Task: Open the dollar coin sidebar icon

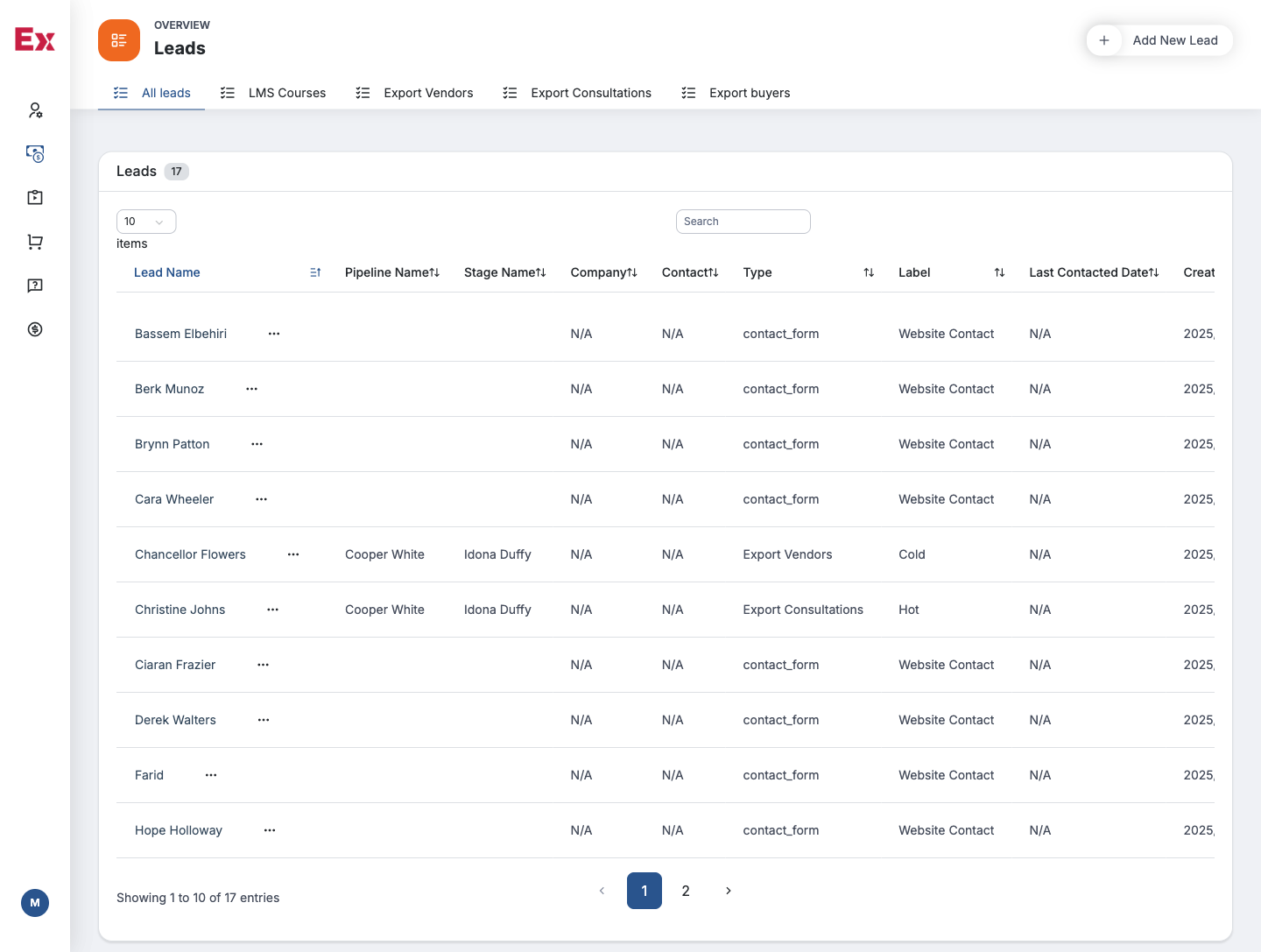Action: (x=35, y=329)
